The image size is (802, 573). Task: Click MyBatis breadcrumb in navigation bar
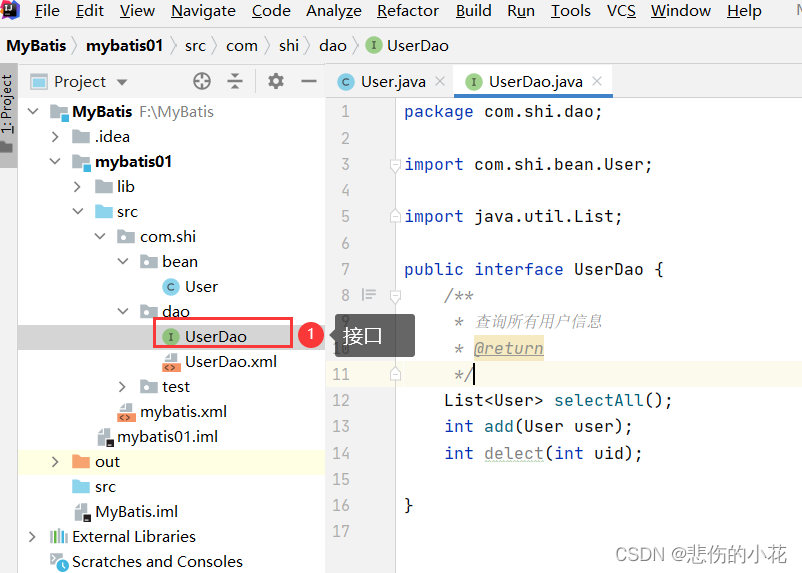coord(36,46)
